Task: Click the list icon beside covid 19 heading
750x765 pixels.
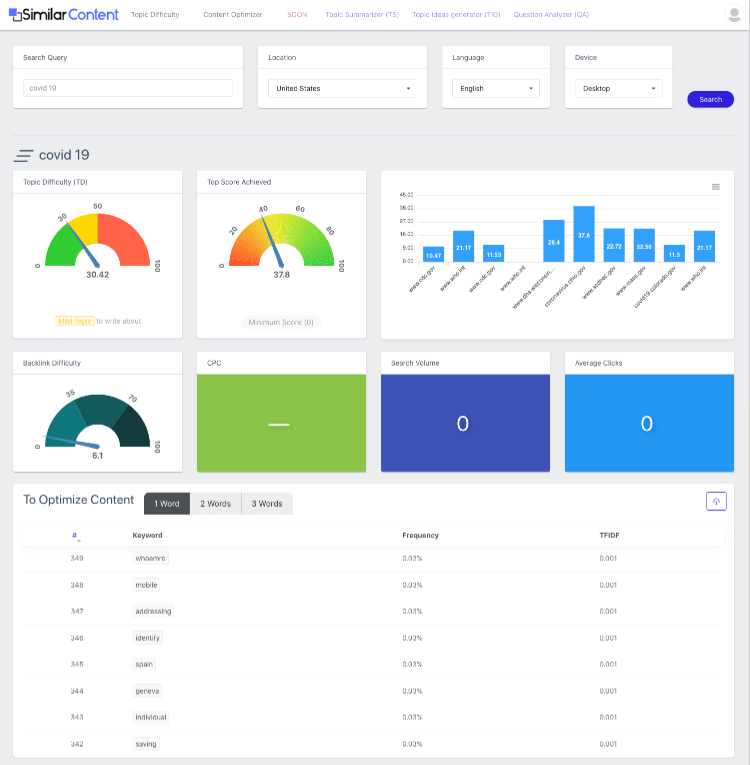Action: (x=23, y=156)
